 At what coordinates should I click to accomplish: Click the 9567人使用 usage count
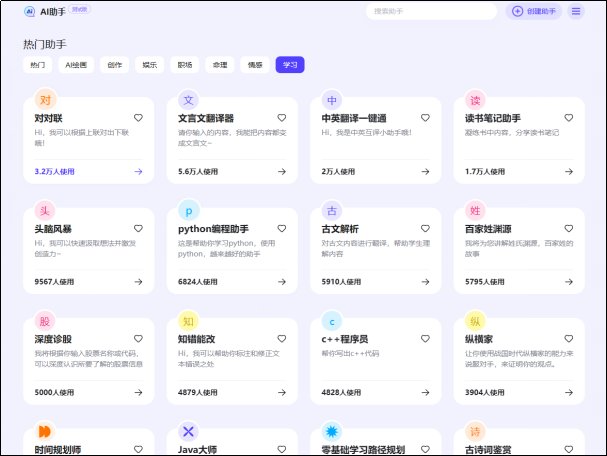(x=54, y=282)
